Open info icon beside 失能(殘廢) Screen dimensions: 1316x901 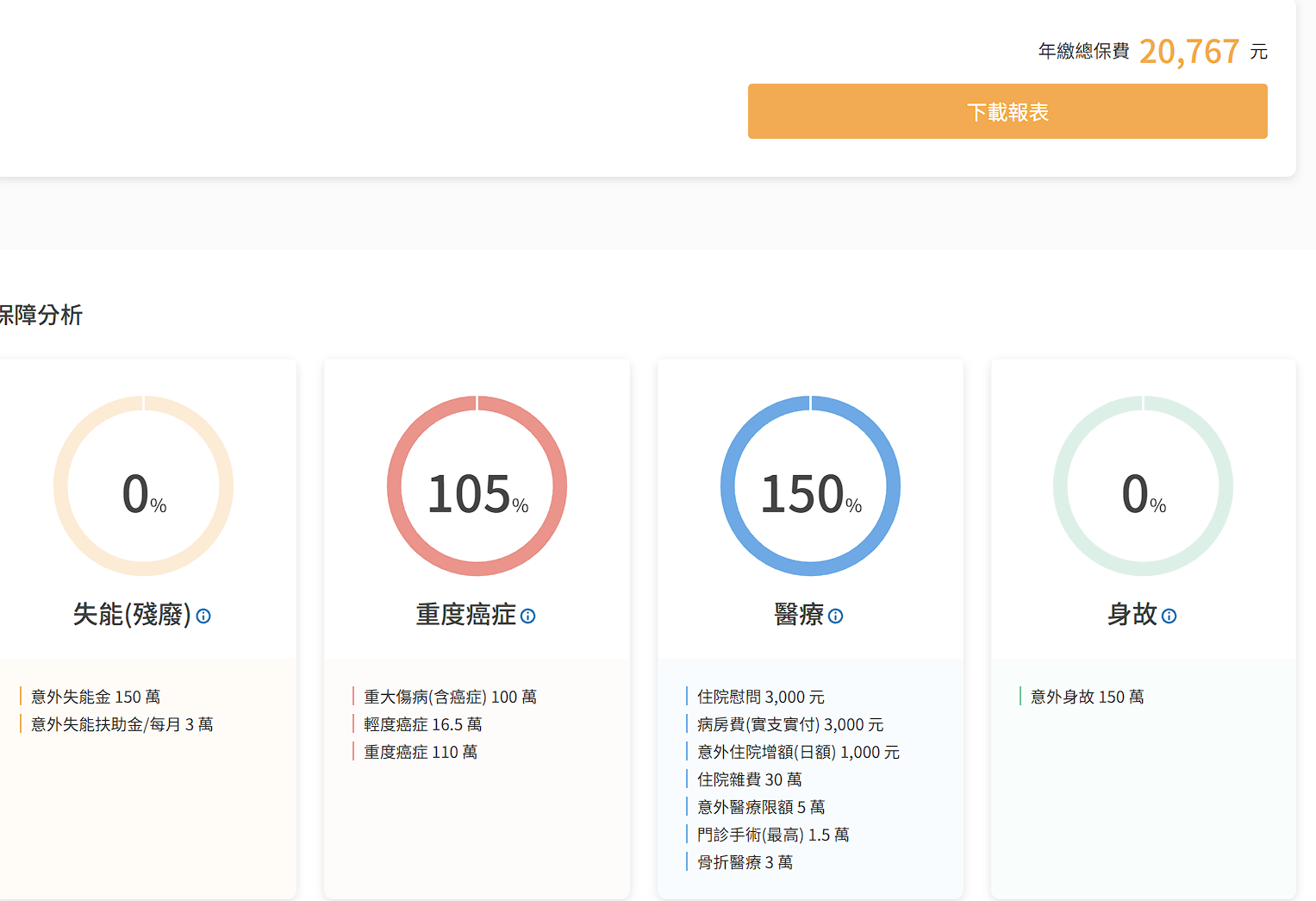pyautogui.click(x=203, y=616)
